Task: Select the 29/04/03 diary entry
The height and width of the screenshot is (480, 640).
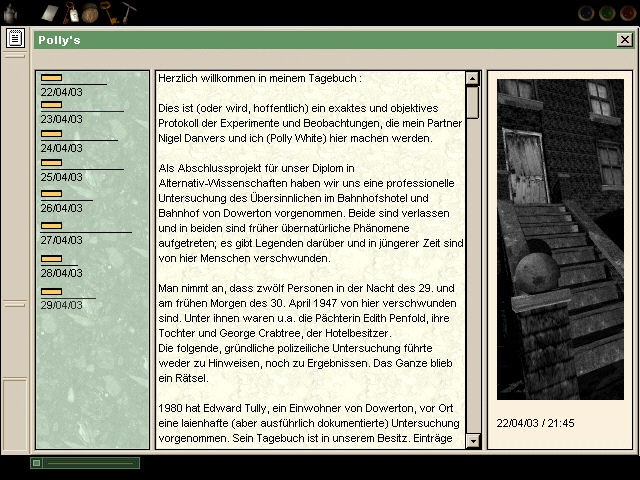Action: click(x=61, y=305)
